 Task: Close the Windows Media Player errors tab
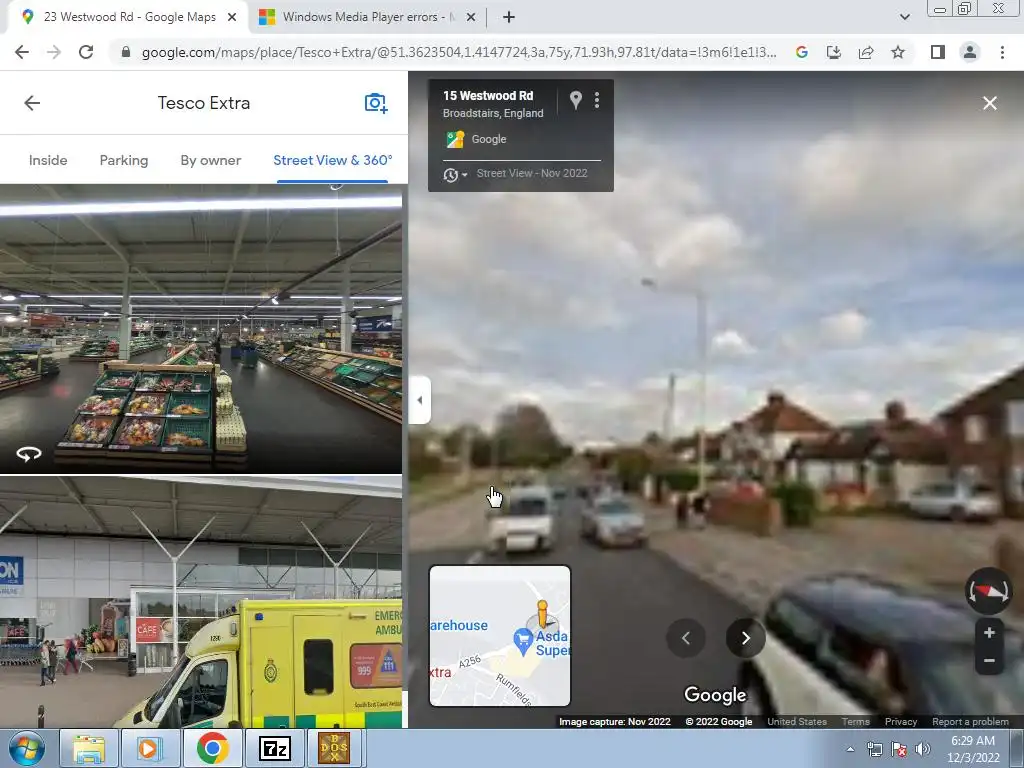click(470, 17)
